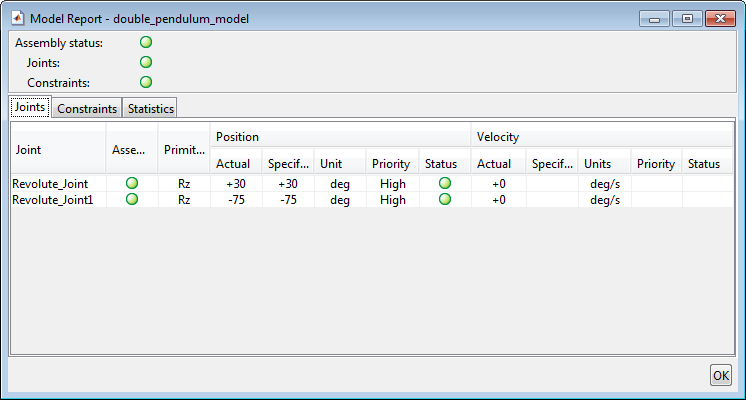The image size is (746, 400).
Task: Open the Statistics tab
Action: pyautogui.click(x=150, y=108)
